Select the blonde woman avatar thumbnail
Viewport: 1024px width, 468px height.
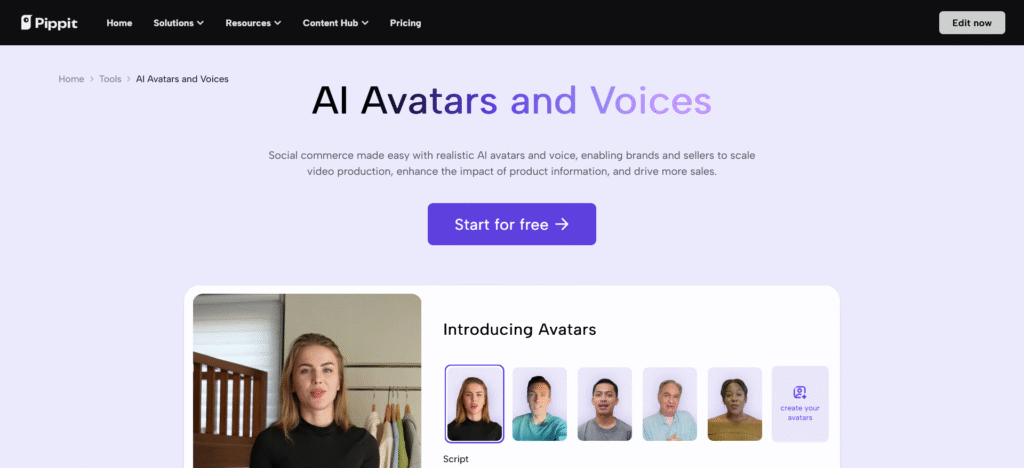tap(474, 404)
